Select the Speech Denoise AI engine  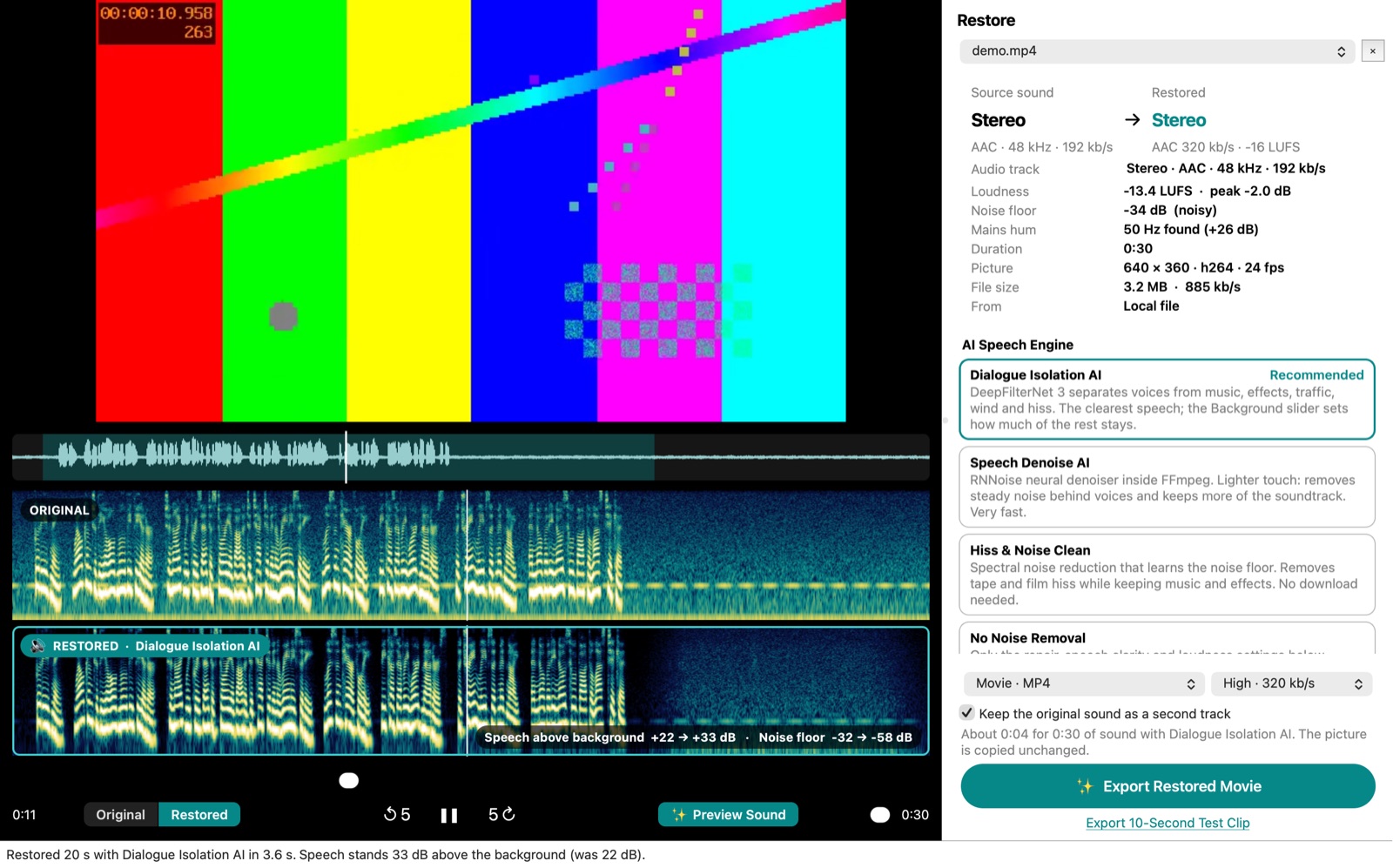click(x=1167, y=487)
